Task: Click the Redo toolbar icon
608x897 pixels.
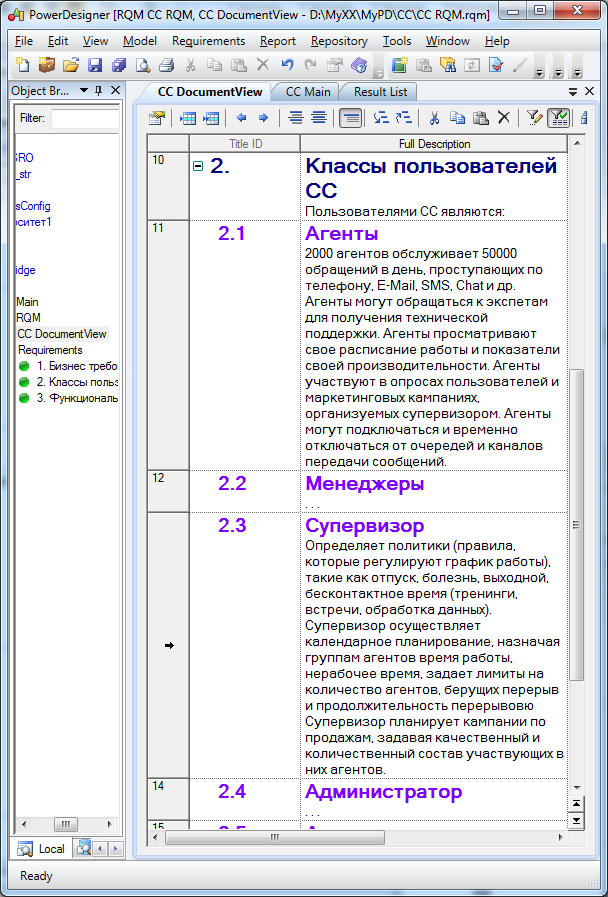Action: click(311, 65)
